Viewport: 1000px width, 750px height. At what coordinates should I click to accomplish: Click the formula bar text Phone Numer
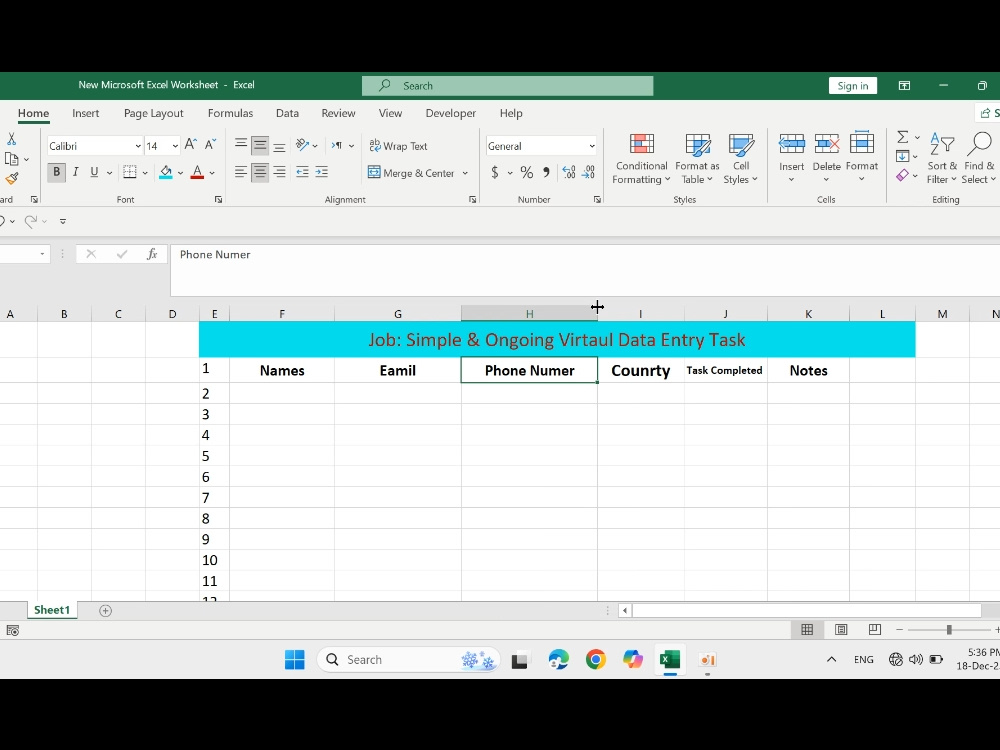coord(215,254)
